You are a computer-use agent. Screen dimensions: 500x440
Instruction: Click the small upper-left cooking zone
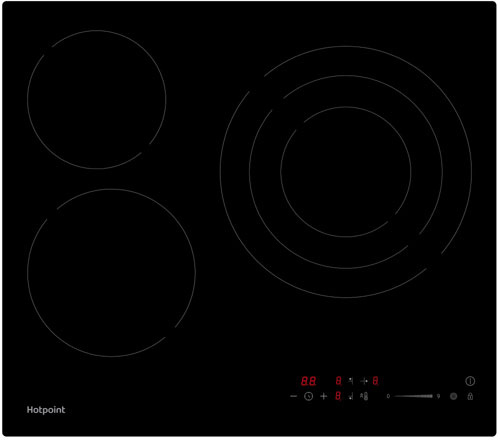(x=96, y=99)
